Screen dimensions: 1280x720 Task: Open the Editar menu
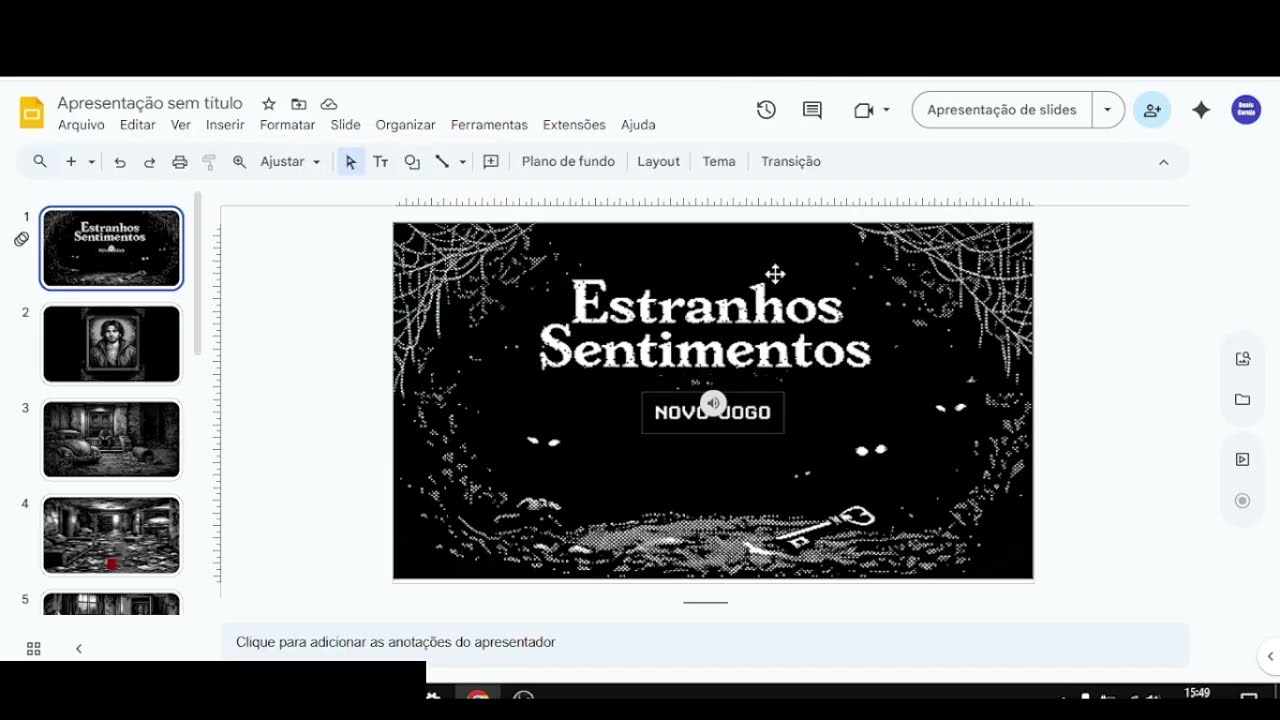click(x=138, y=125)
